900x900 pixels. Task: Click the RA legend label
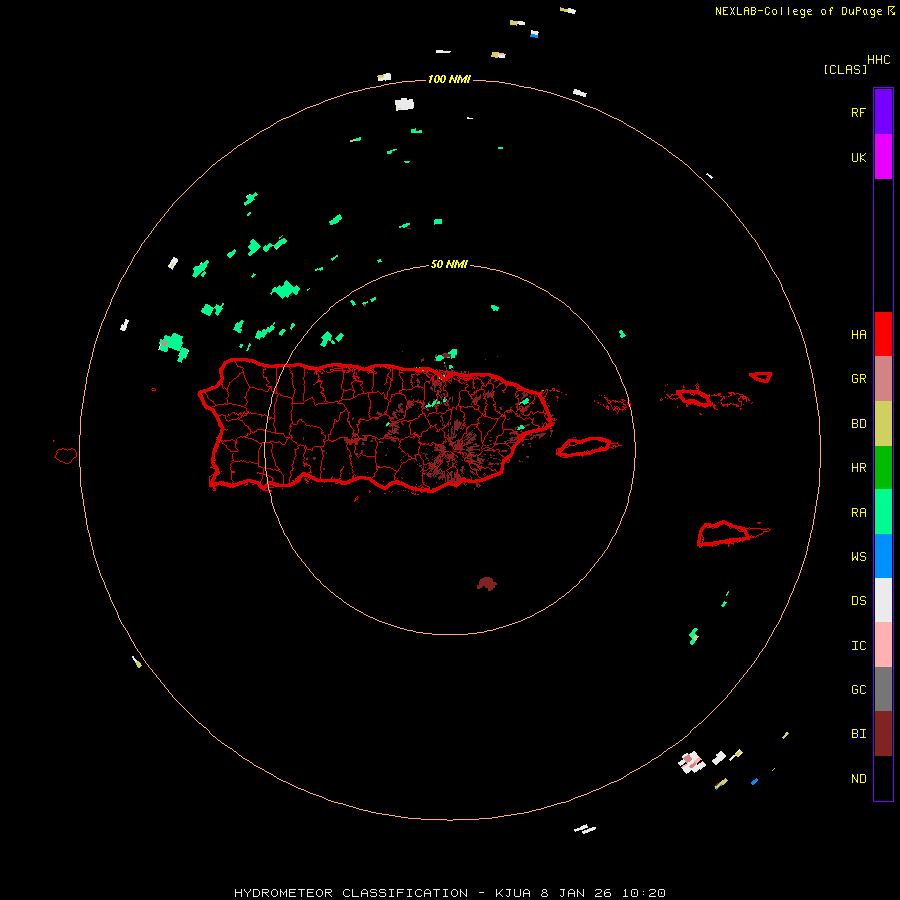(858, 513)
